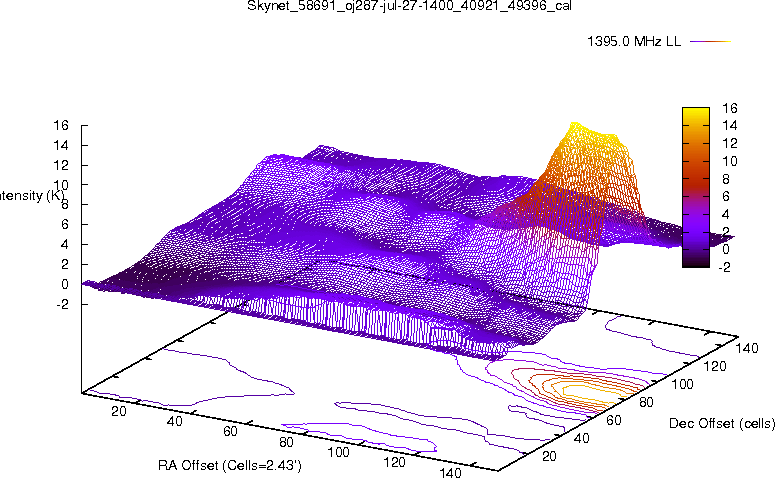Click color bar value 8
The image size is (775, 478).
(726, 179)
